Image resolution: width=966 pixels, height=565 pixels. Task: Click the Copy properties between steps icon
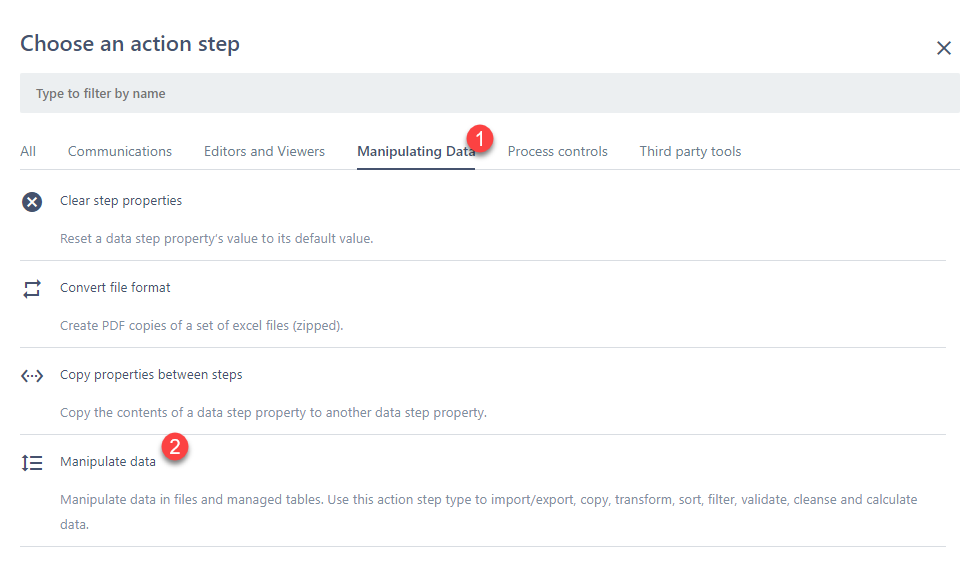tap(32, 376)
